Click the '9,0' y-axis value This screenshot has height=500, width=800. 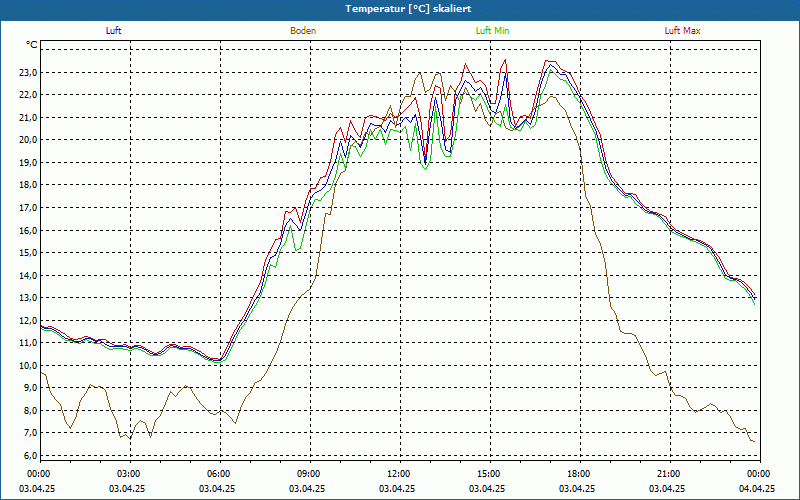[x=30, y=388]
